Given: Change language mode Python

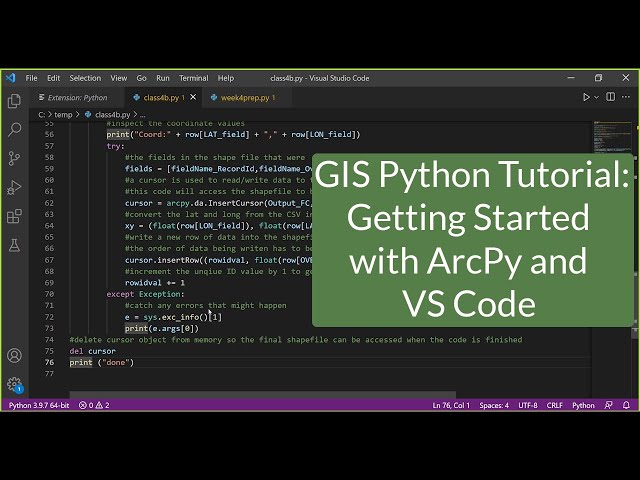Looking at the screenshot, I should (x=583, y=405).
